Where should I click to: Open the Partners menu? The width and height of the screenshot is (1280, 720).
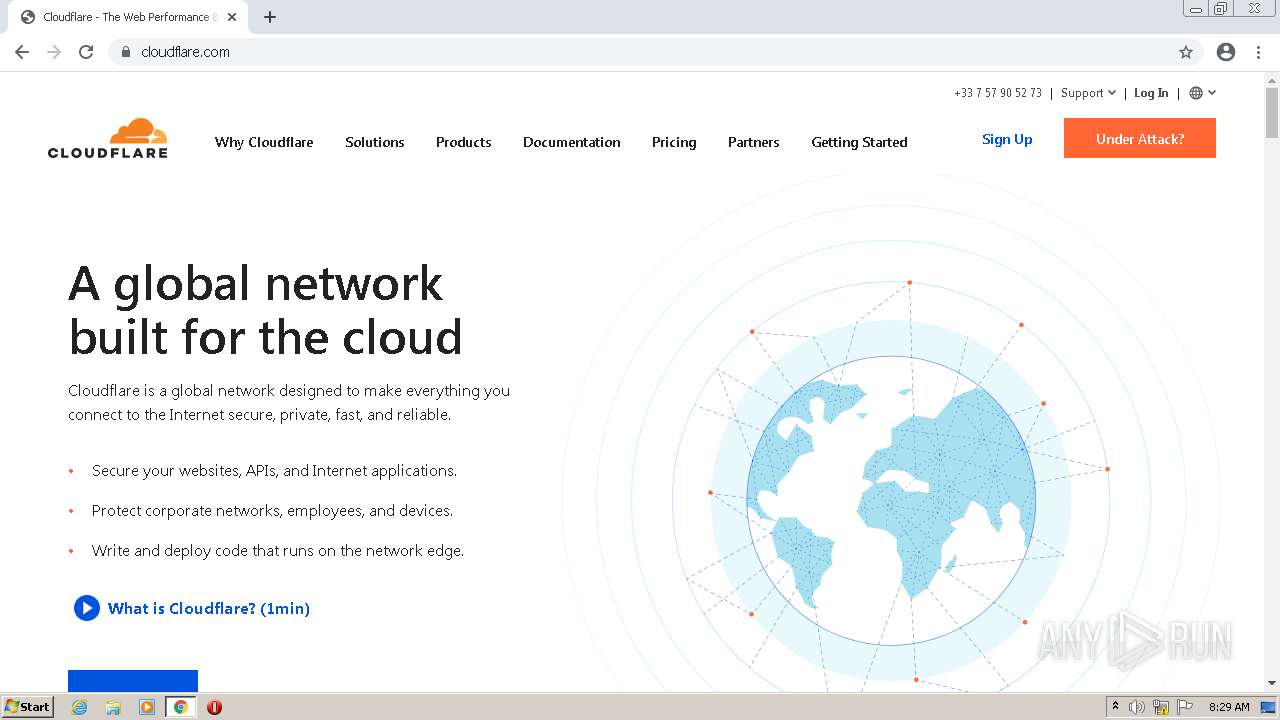(754, 142)
